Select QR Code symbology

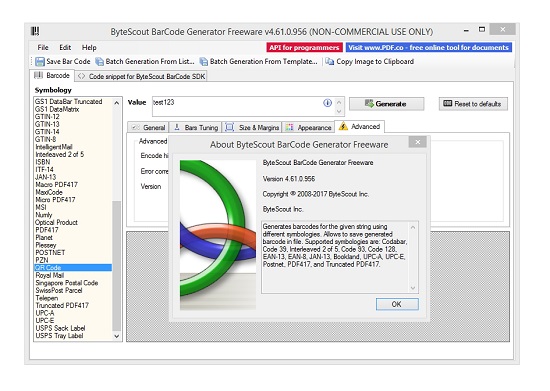[73, 268]
